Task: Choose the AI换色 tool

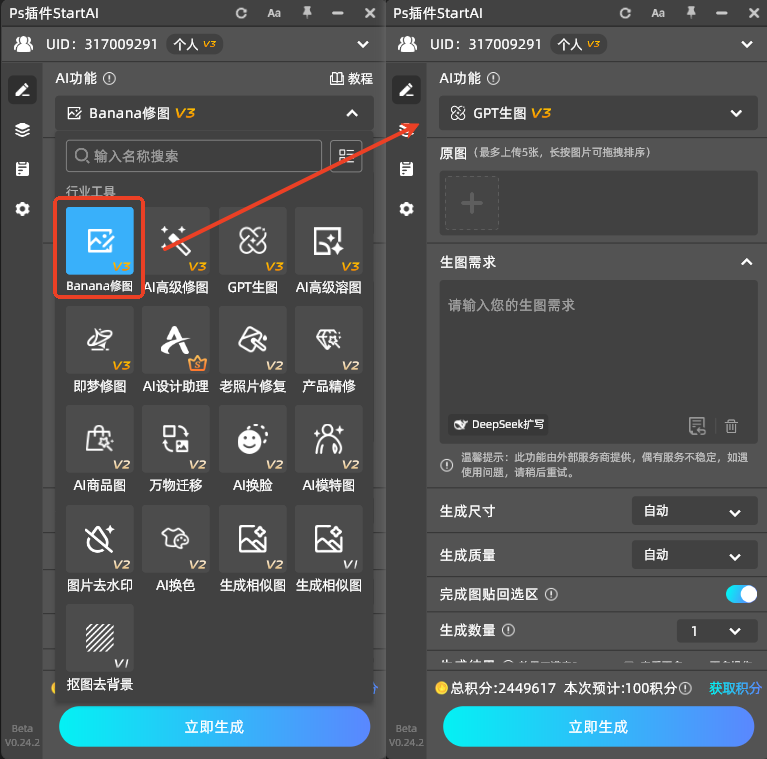Action: (176, 538)
